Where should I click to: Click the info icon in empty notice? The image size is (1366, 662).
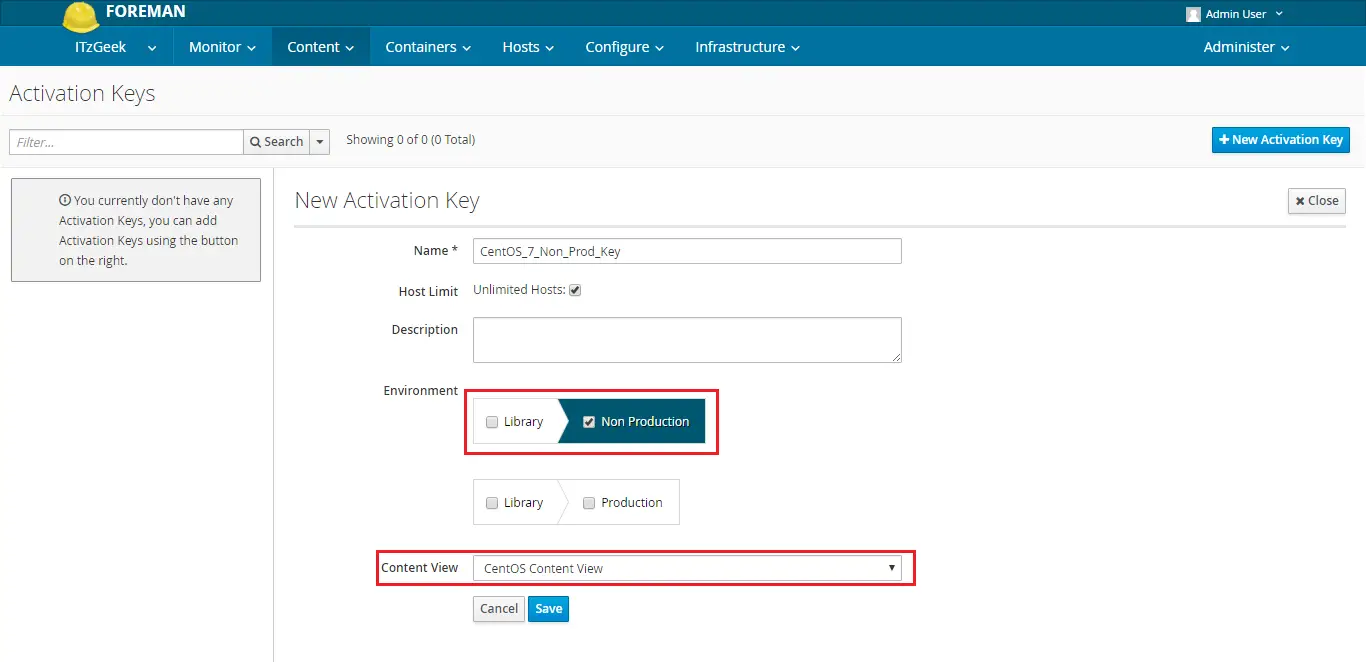[65, 201]
